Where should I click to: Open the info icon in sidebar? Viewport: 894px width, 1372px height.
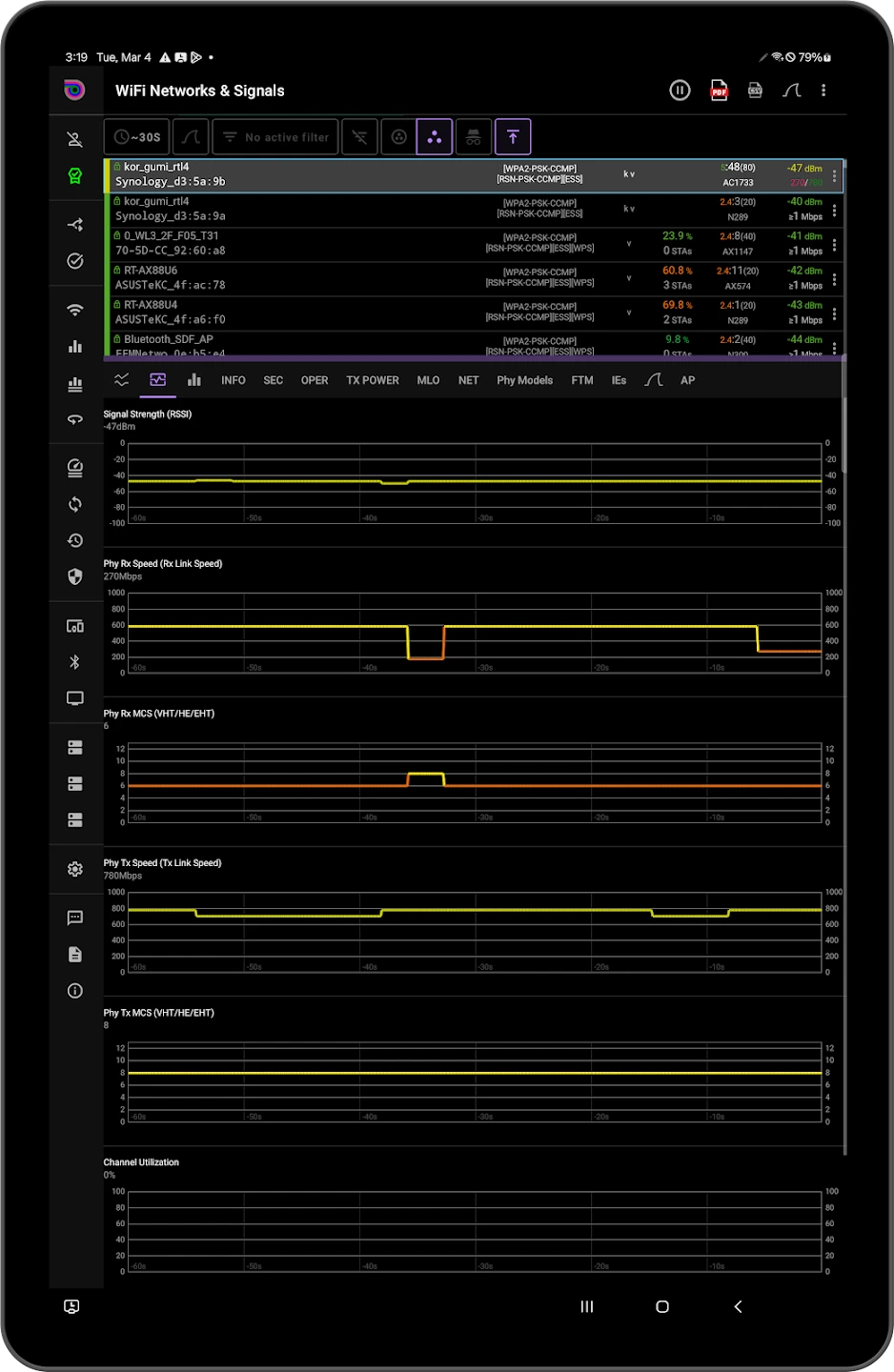(x=75, y=991)
